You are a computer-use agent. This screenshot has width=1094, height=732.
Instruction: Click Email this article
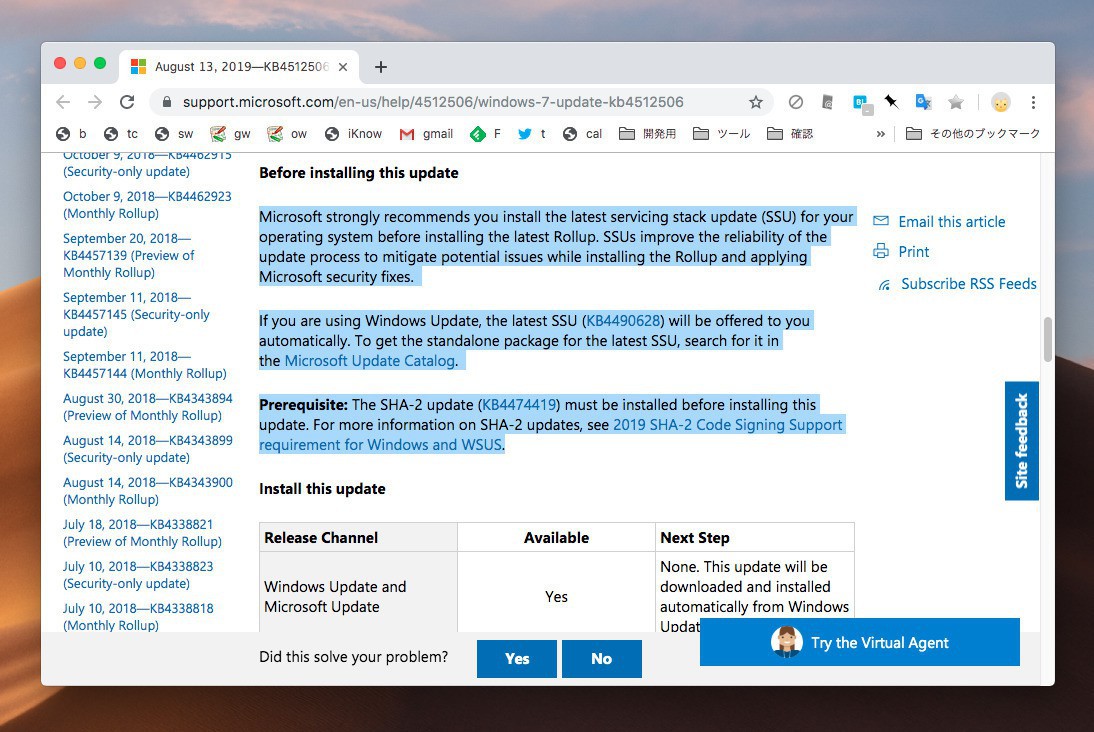(952, 222)
